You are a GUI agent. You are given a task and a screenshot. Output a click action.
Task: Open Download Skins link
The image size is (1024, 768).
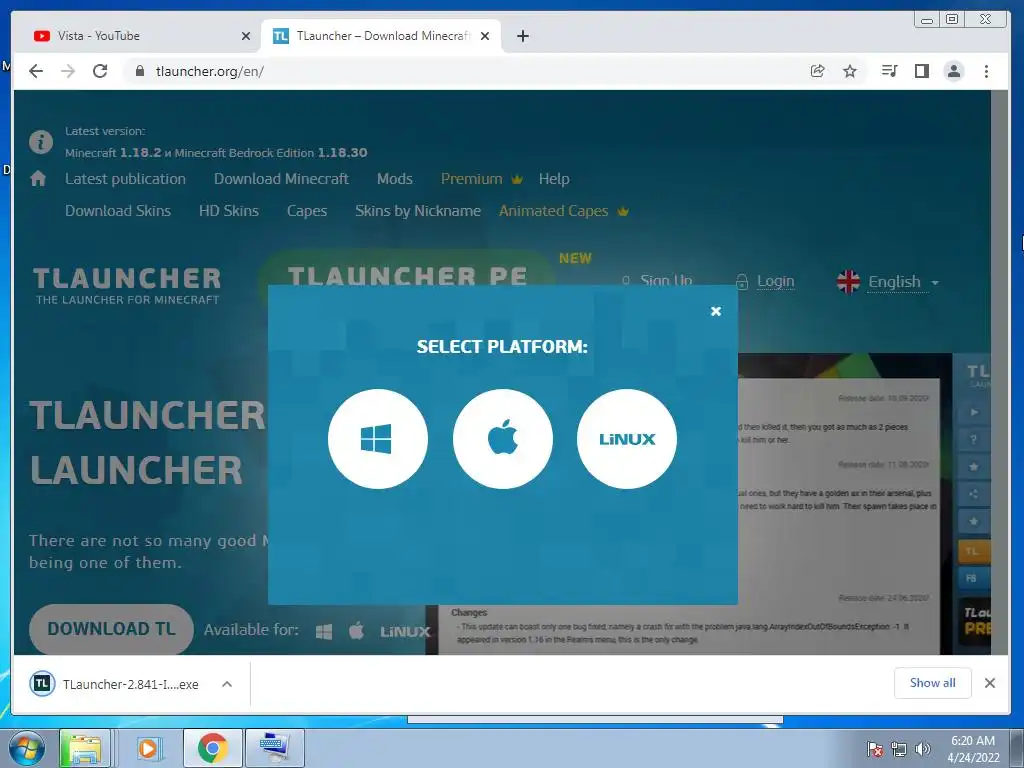tap(118, 211)
